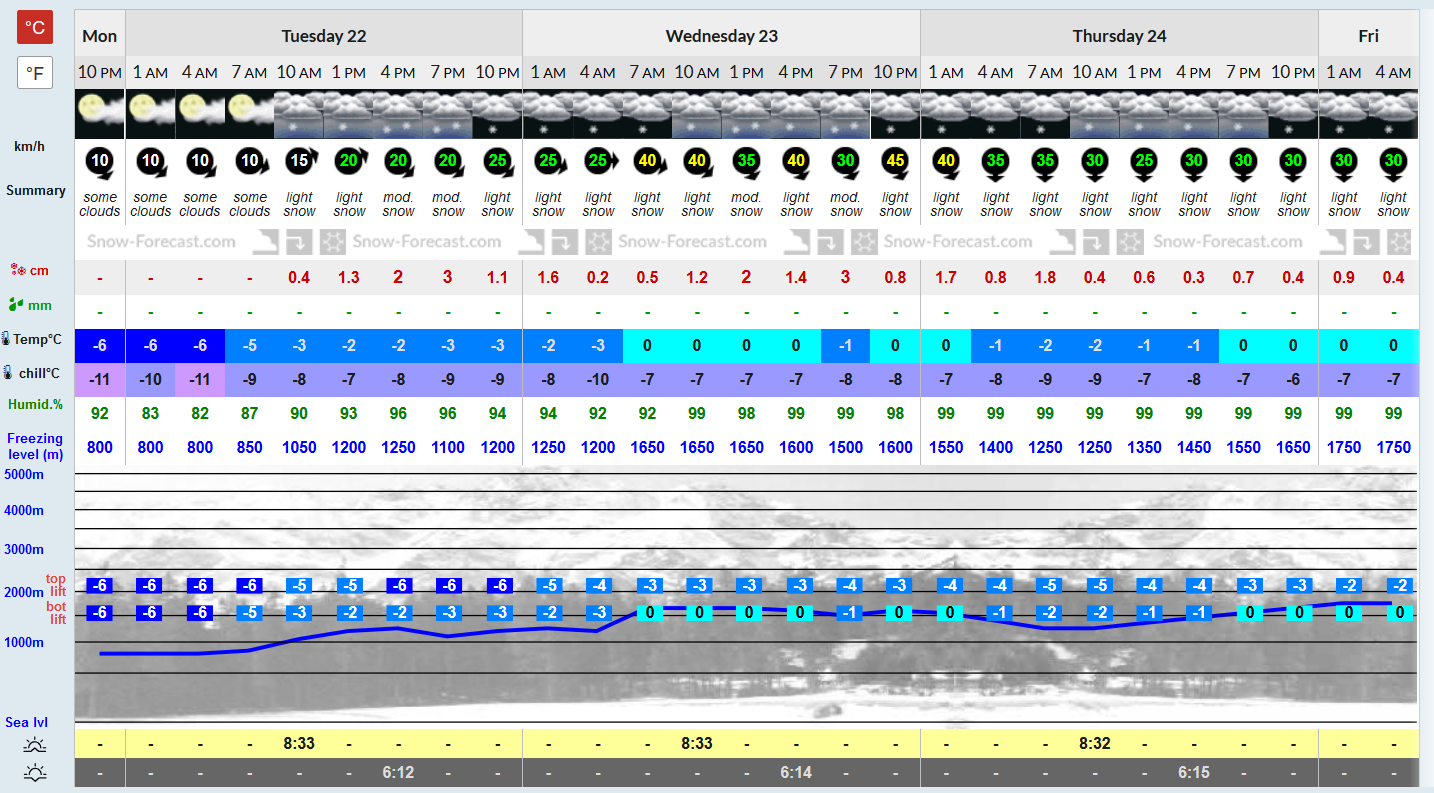
Task: Click the Monday 10 PM moon-and-cloud weather icon
Action: click(x=99, y=114)
